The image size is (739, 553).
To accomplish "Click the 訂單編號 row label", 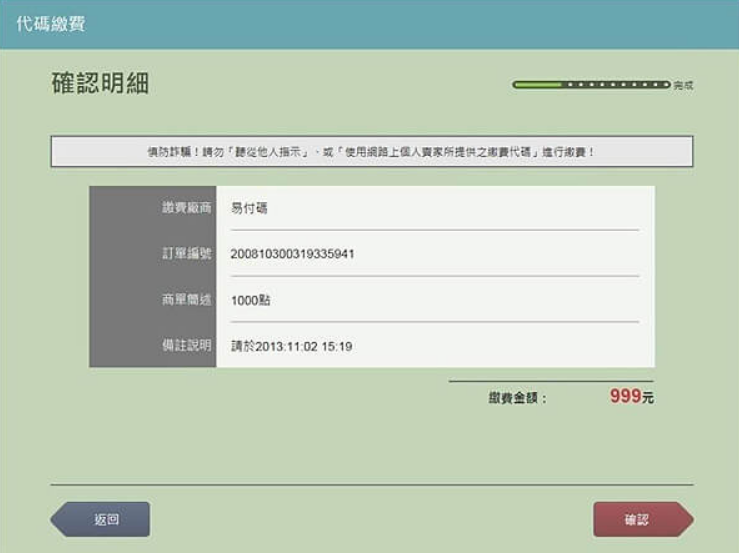I will (x=186, y=254).
